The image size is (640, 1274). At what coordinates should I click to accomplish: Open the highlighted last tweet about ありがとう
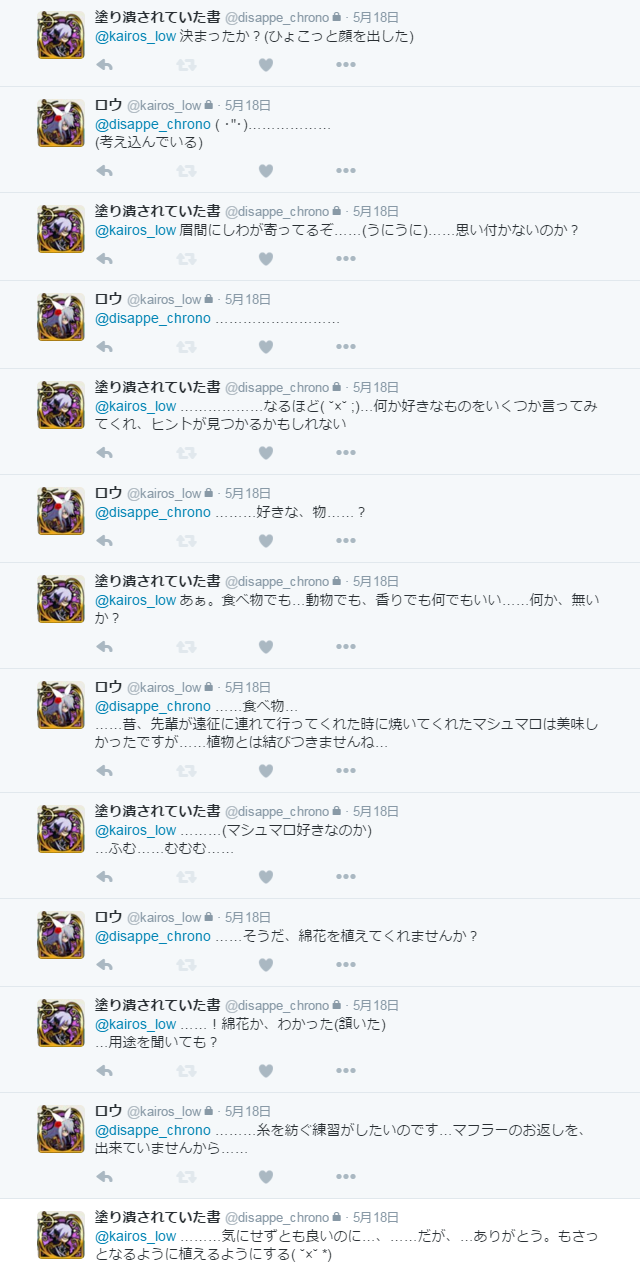(x=320, y=1236)
